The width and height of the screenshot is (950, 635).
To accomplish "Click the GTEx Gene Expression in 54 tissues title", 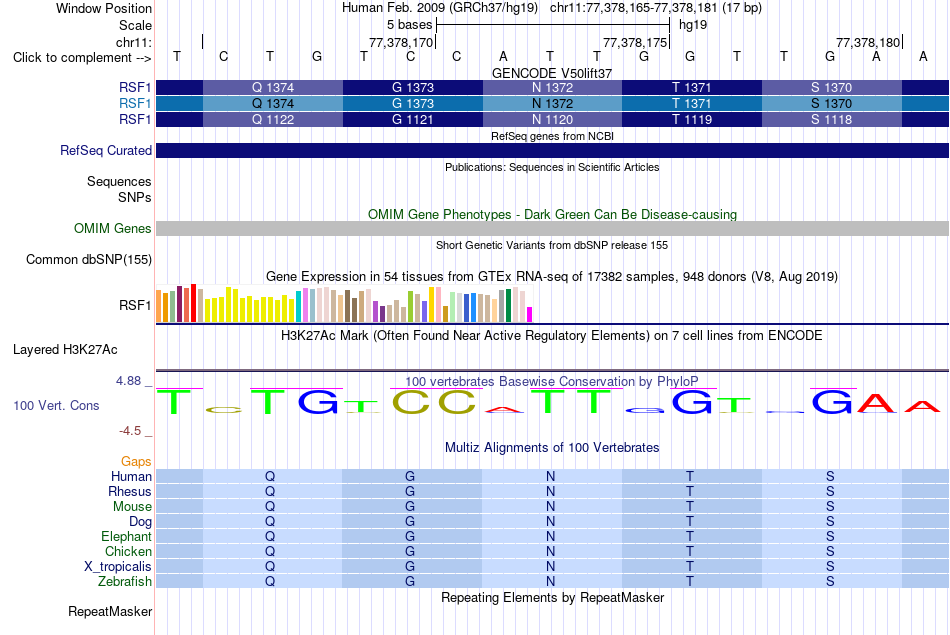I will (x=552, y=277).
